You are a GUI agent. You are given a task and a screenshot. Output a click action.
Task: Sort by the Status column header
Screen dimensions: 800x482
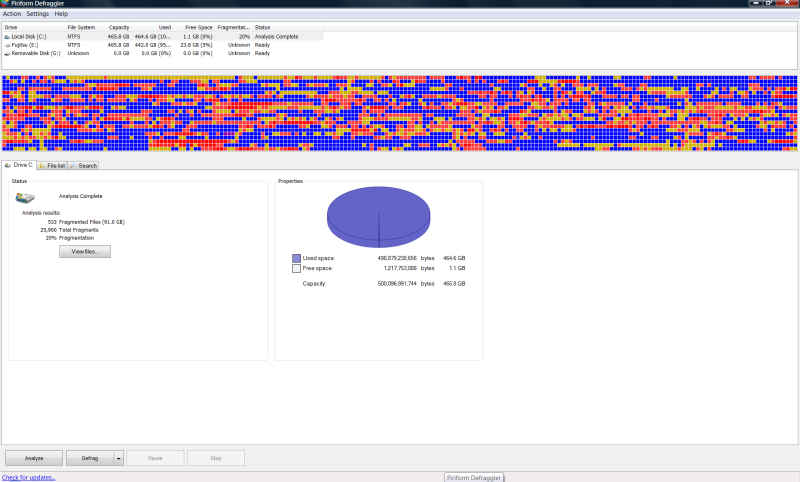pyautogui.click(x=288, y=28)
